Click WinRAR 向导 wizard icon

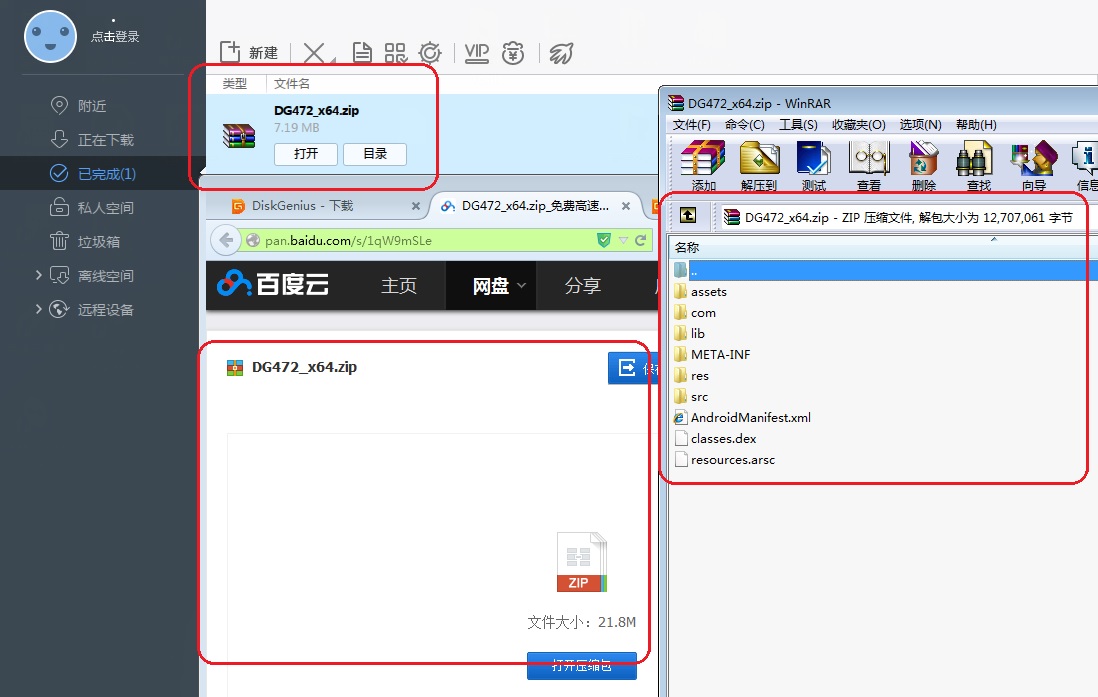coord(1034,165)
